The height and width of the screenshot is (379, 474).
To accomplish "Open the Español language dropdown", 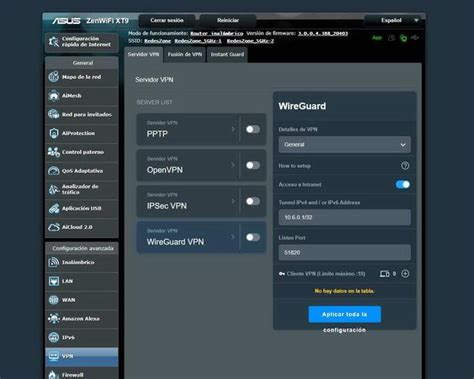I will point(394,20).
